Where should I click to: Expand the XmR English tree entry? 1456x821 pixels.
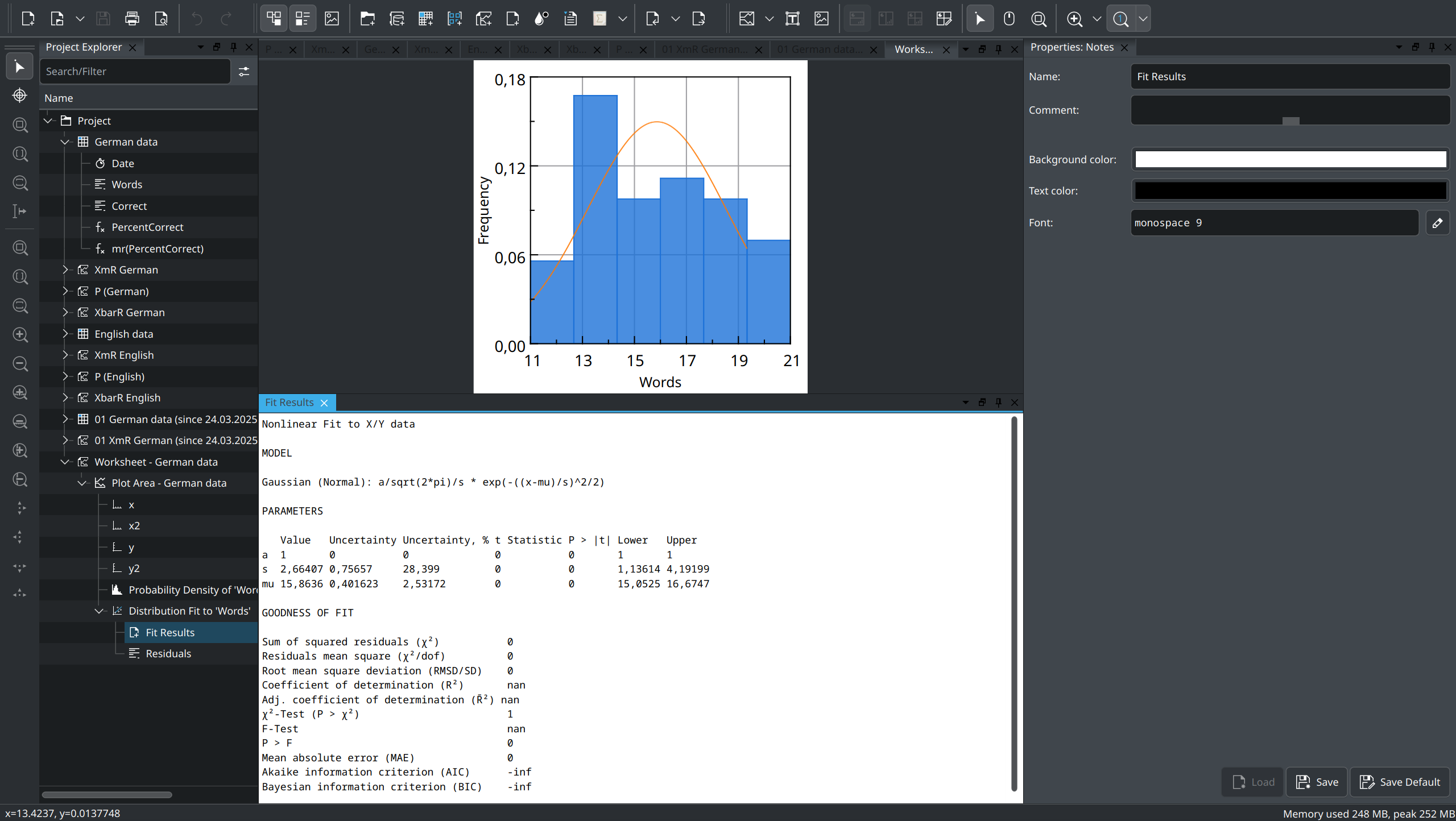click(65, 355)
